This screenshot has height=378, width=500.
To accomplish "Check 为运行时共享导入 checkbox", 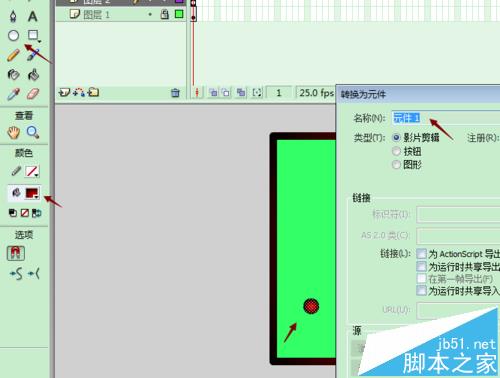I will pos(422,290).
